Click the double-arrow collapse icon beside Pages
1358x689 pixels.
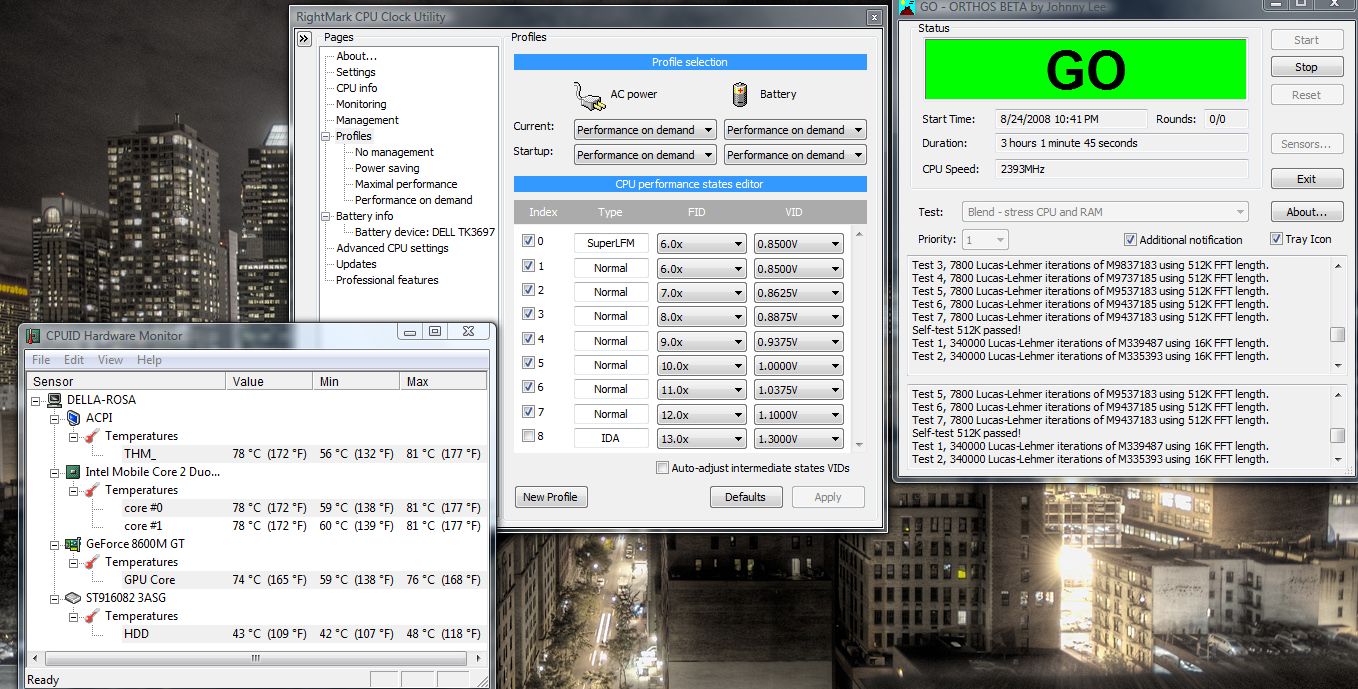pyautogui.click(x=305, y=39)
